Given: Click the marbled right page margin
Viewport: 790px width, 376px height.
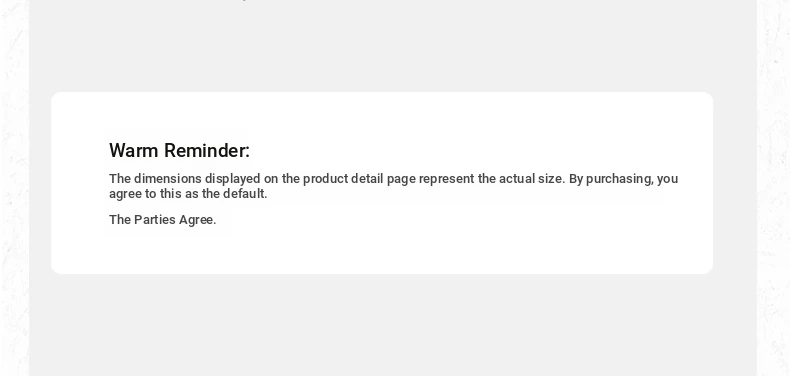Looking at the screenshot, I should 773,188.
